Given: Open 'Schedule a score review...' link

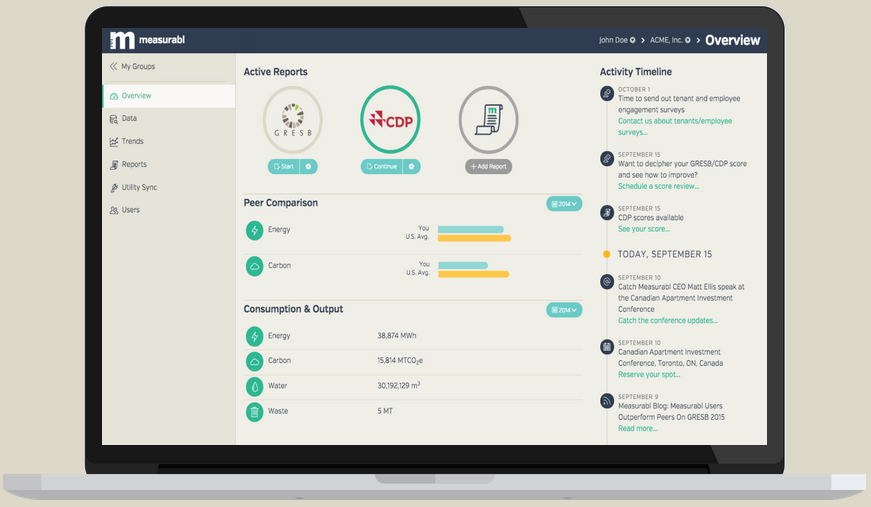Looking at the screenshot, I should click(659, 186).
